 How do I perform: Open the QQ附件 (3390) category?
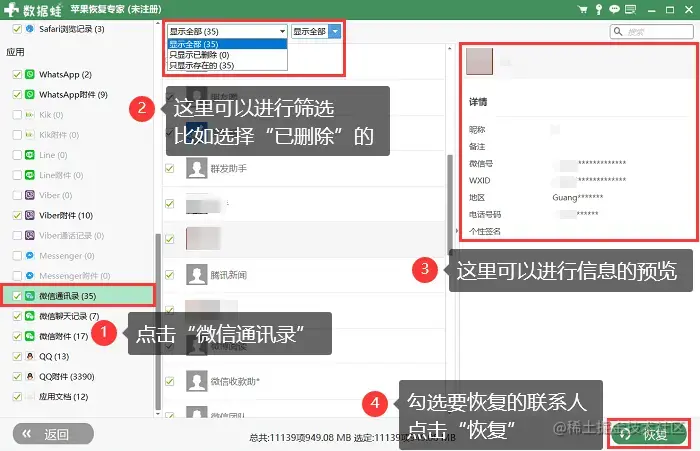coord(67,376)
